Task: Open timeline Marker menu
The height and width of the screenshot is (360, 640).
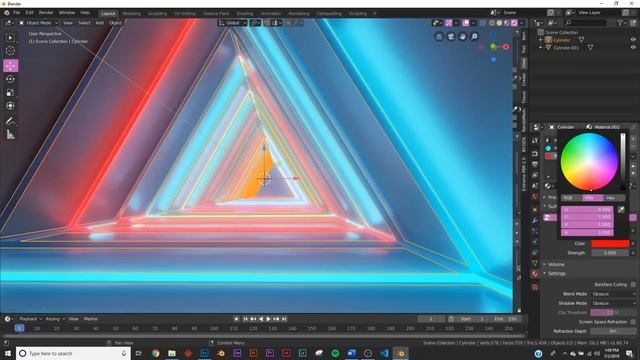Action: [x=91, y=319]
